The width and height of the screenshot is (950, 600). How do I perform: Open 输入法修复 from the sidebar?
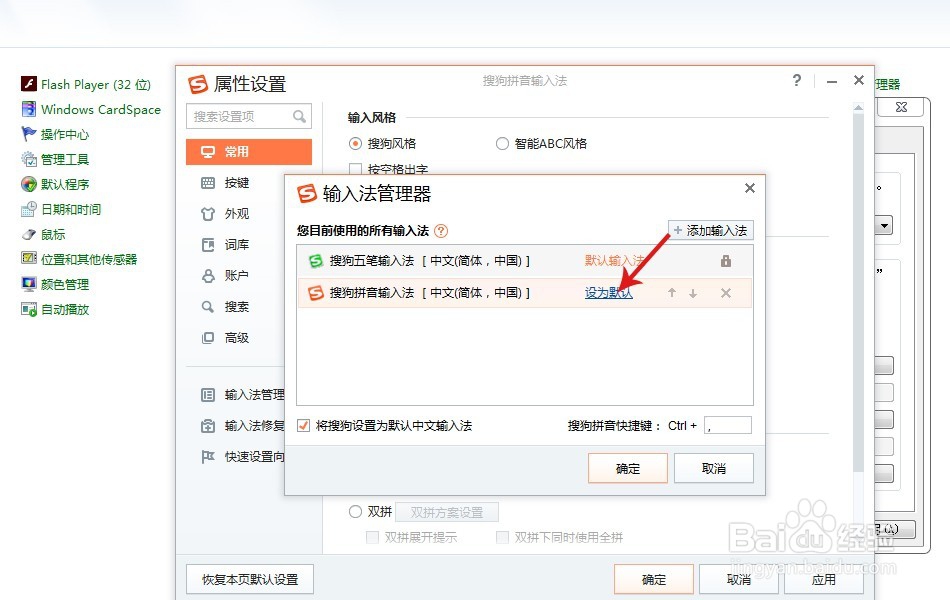(x=242, y=425)
